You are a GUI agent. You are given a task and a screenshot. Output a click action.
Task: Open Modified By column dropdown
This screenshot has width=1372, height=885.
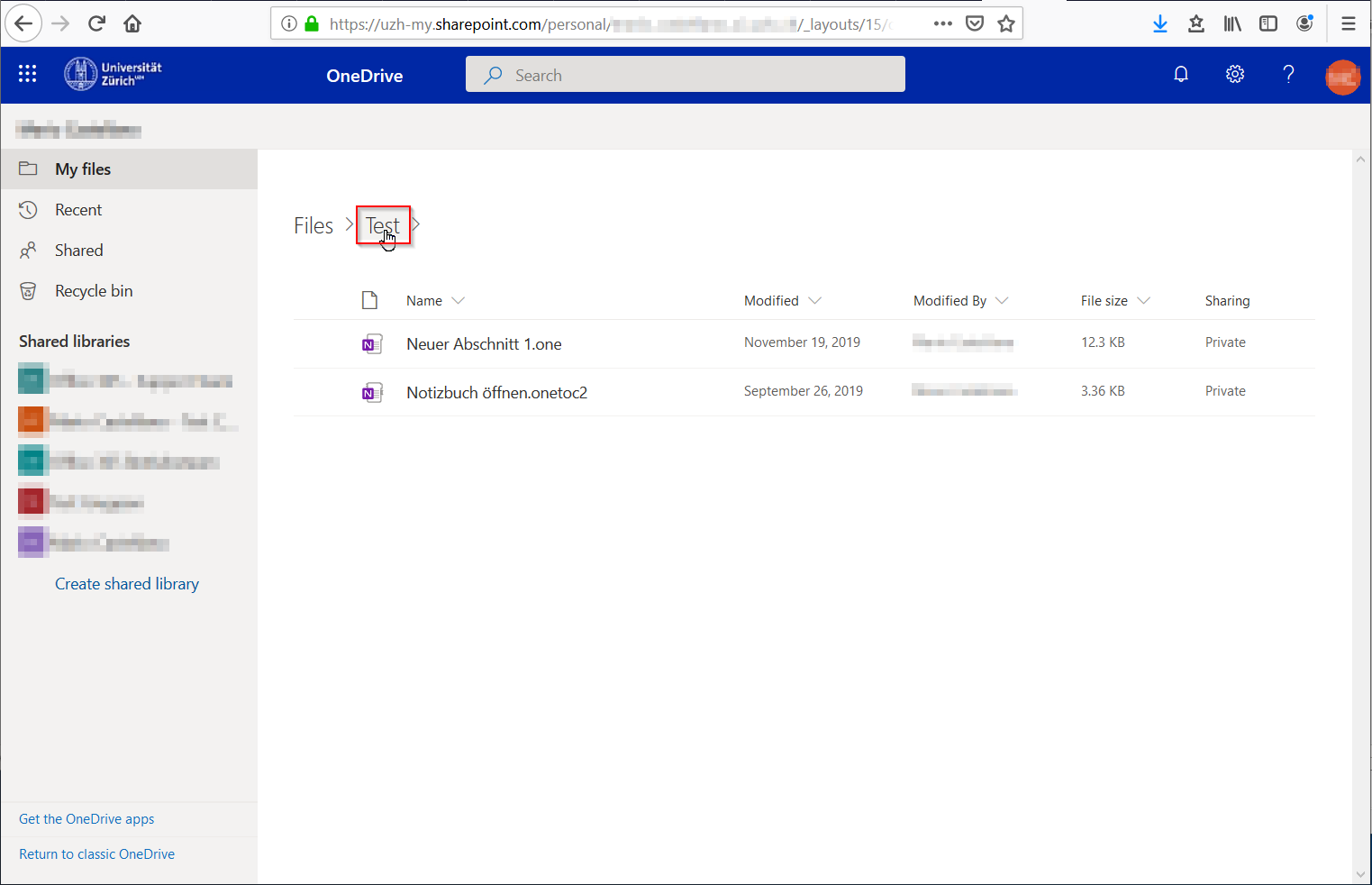(1002, 300)
